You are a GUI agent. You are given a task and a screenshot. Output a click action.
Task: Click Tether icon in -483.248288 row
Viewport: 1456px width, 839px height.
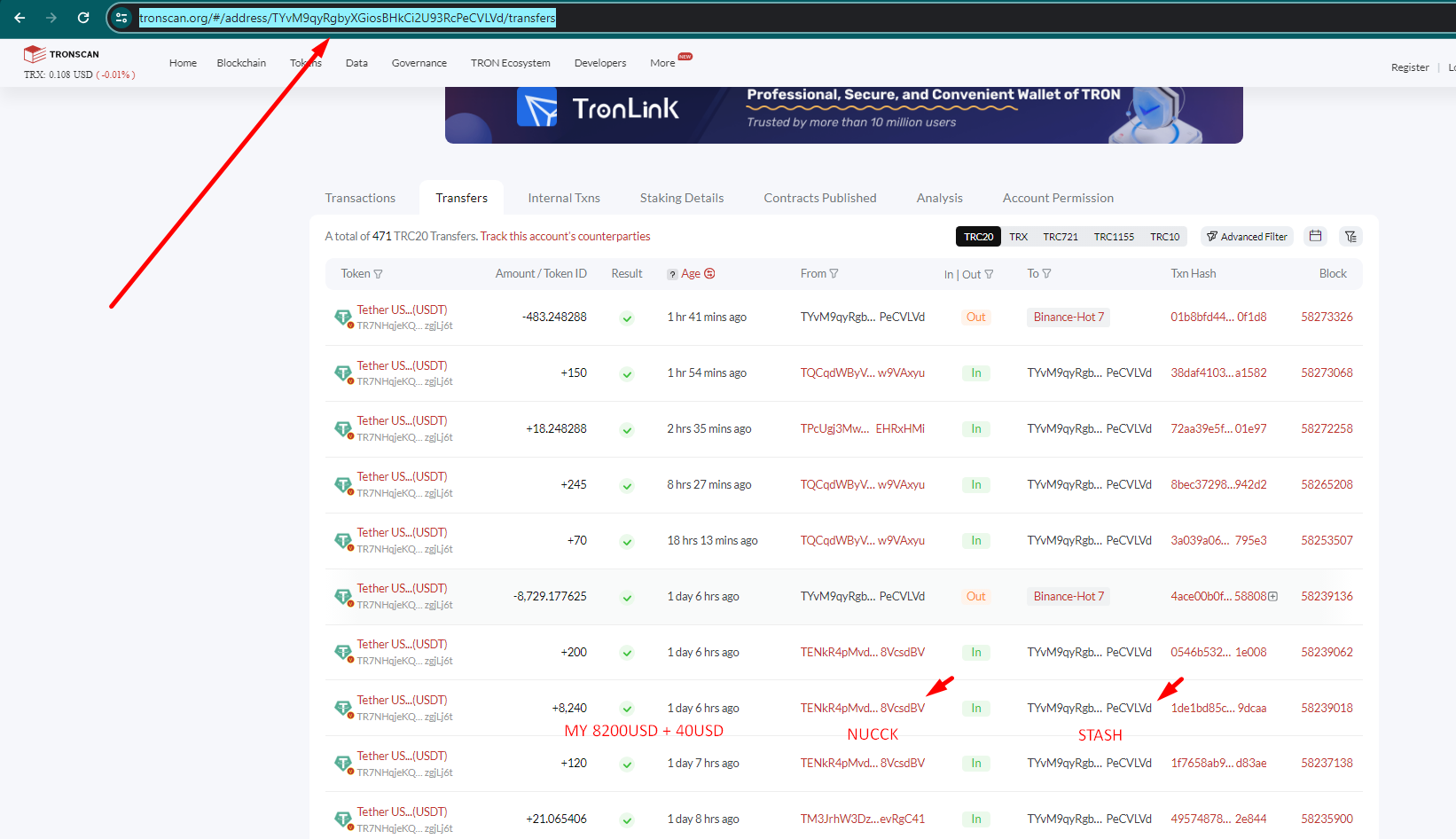coord(343,318)
